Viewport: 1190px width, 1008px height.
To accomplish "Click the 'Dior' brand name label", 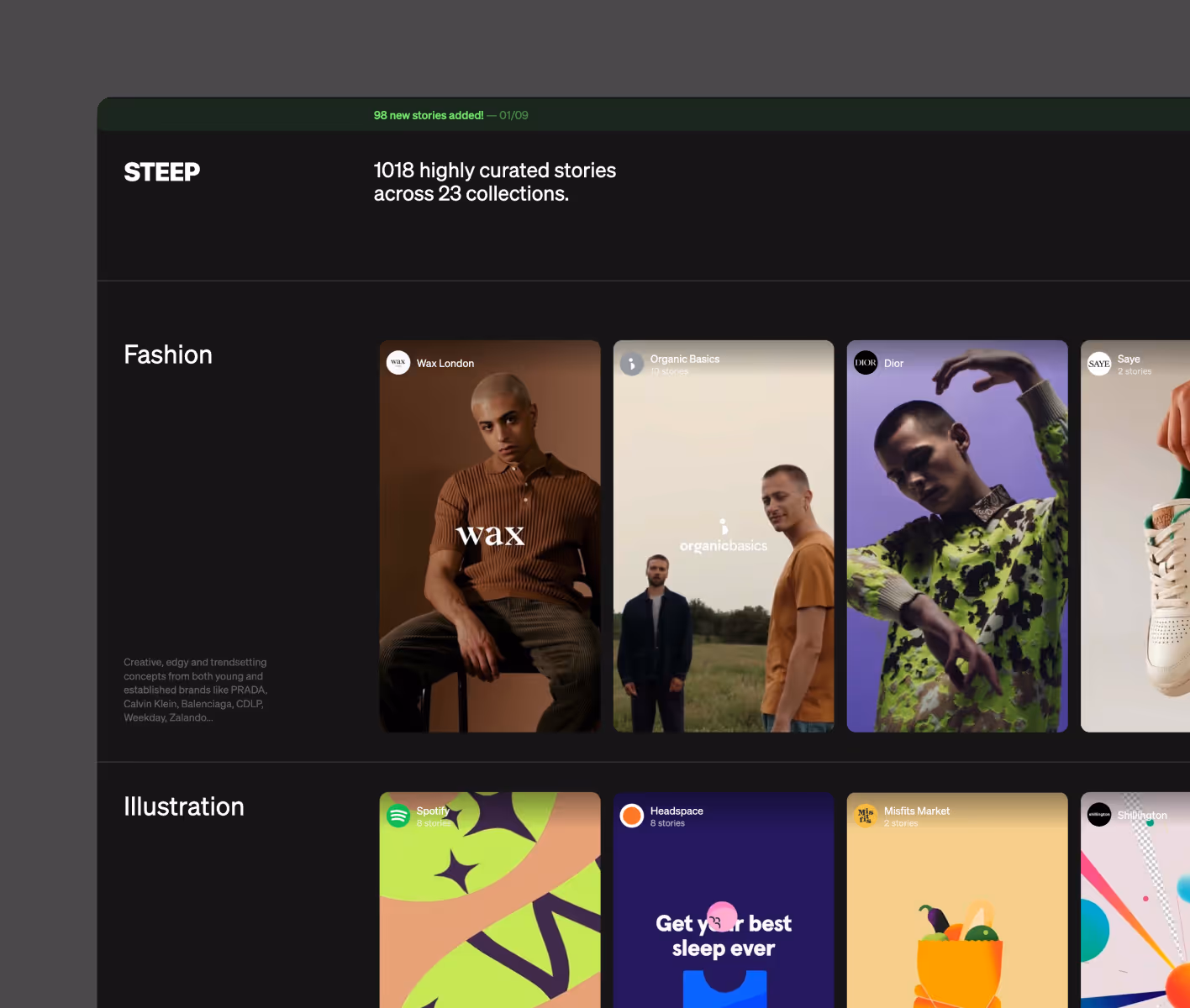I will point(894,364).
